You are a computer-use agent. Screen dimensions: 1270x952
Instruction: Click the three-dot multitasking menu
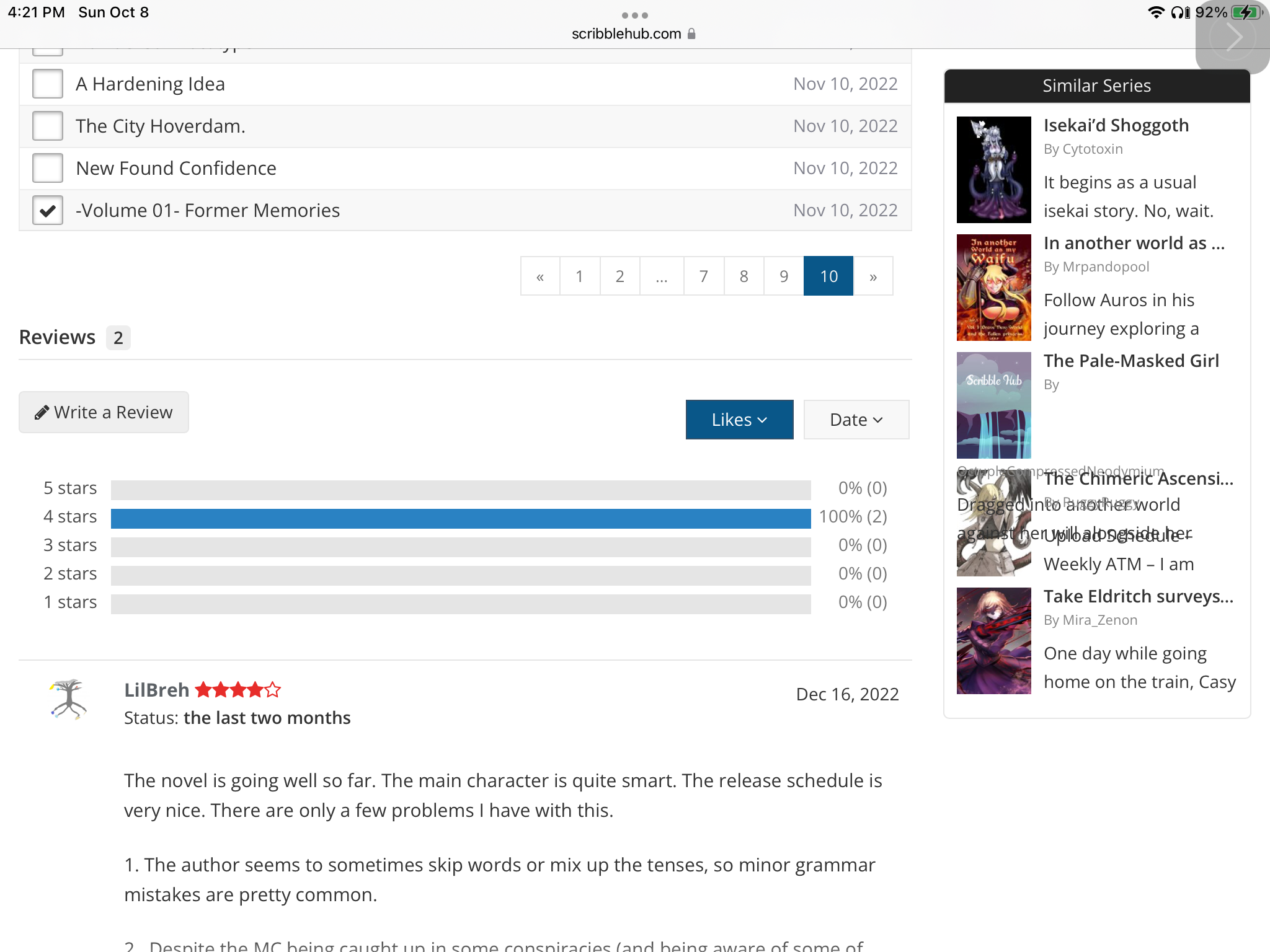tap(634, 15)
